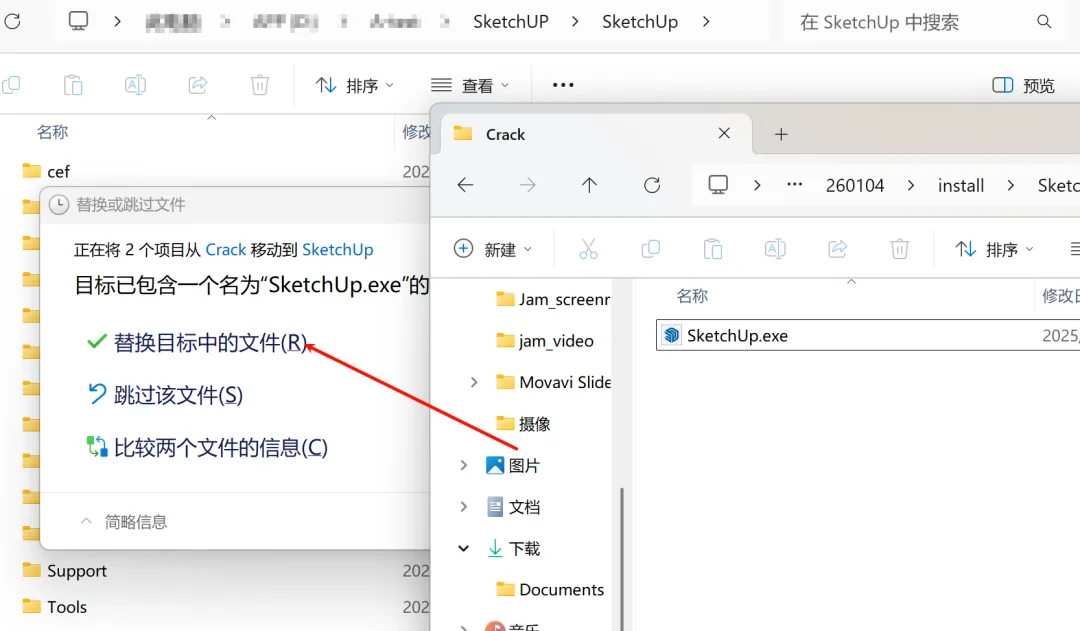
Task: Select jam_video folder in the navigation pane
Action: (x=545, y=340)
